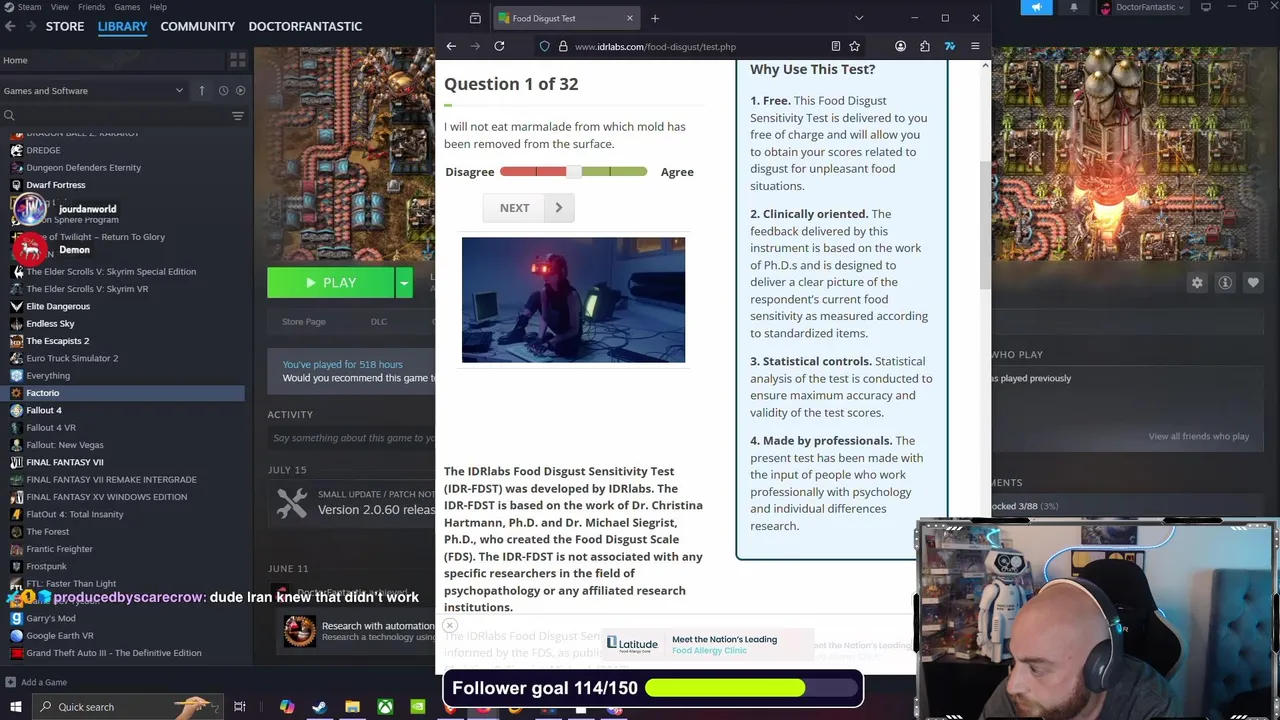This screenshot has height=720, width=1280.
Task: Select Euro Truck Simulator 2 in library
Action: (x=72, y=358)
